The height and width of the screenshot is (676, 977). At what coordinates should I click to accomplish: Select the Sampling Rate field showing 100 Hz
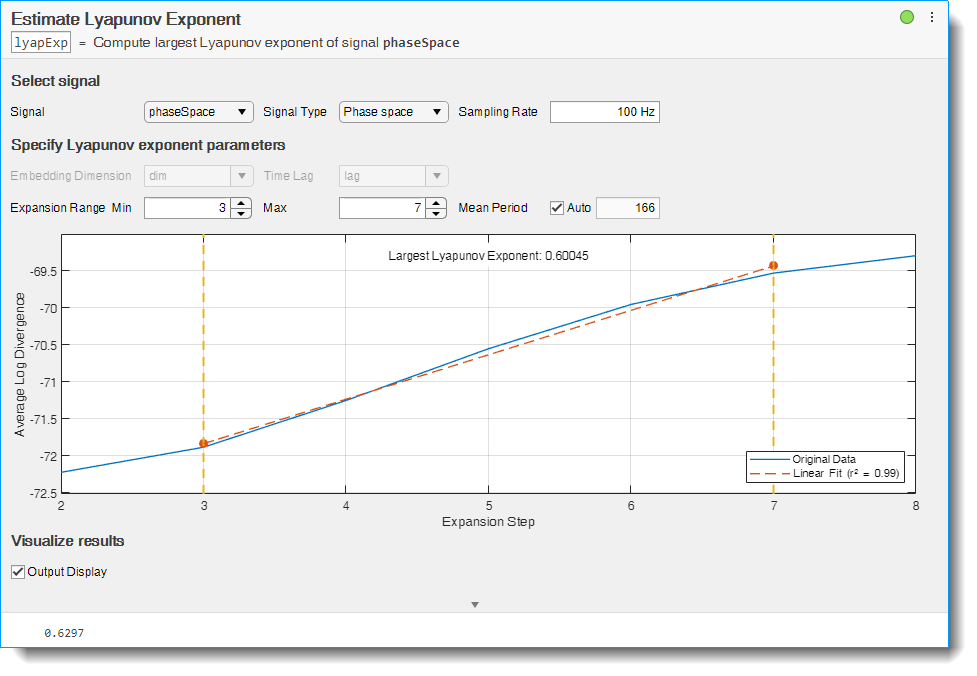click(x=604, y=112)
